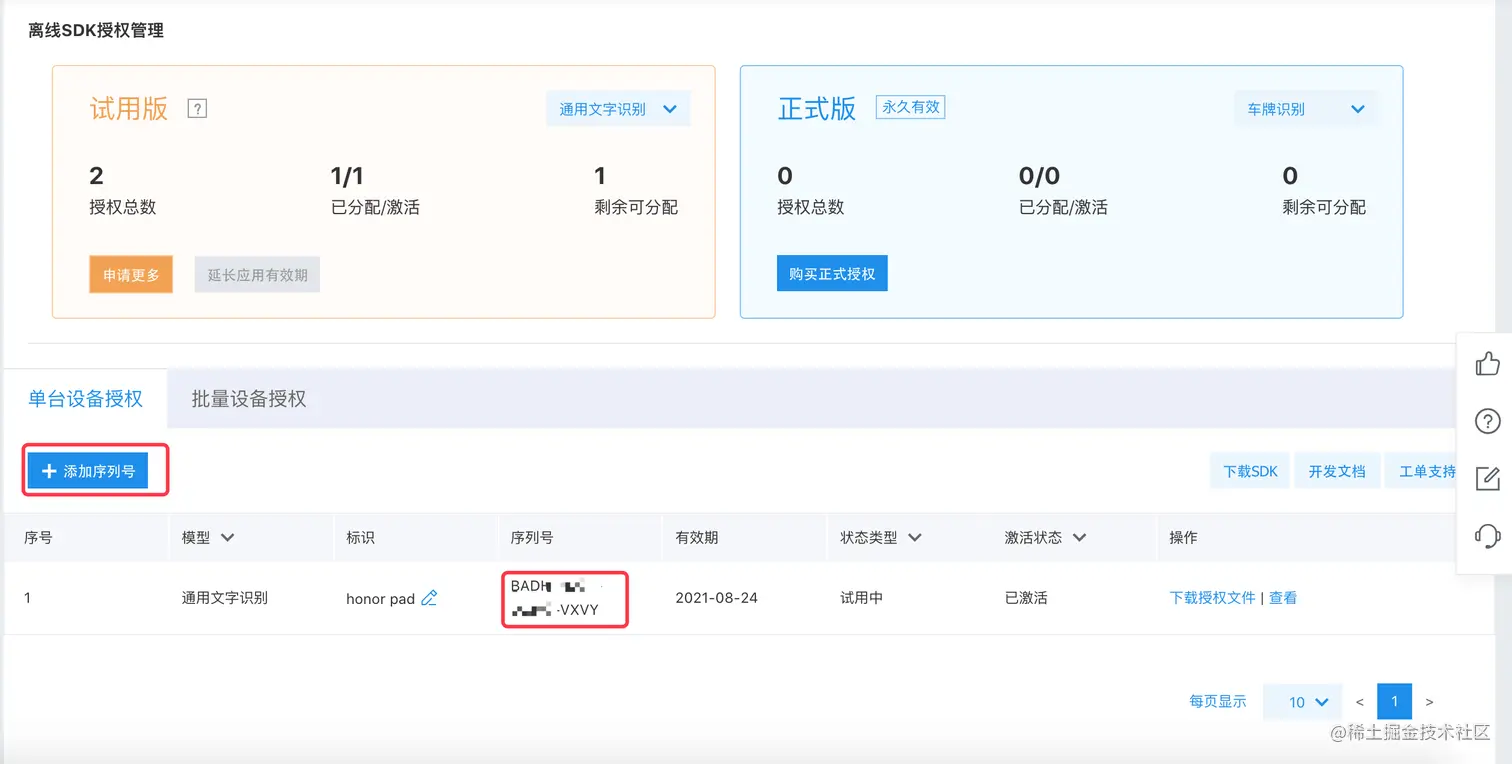The image size is (1512, 764).
Task: Click the trial version help question-mark icon
Action: (x=197, y=109)
